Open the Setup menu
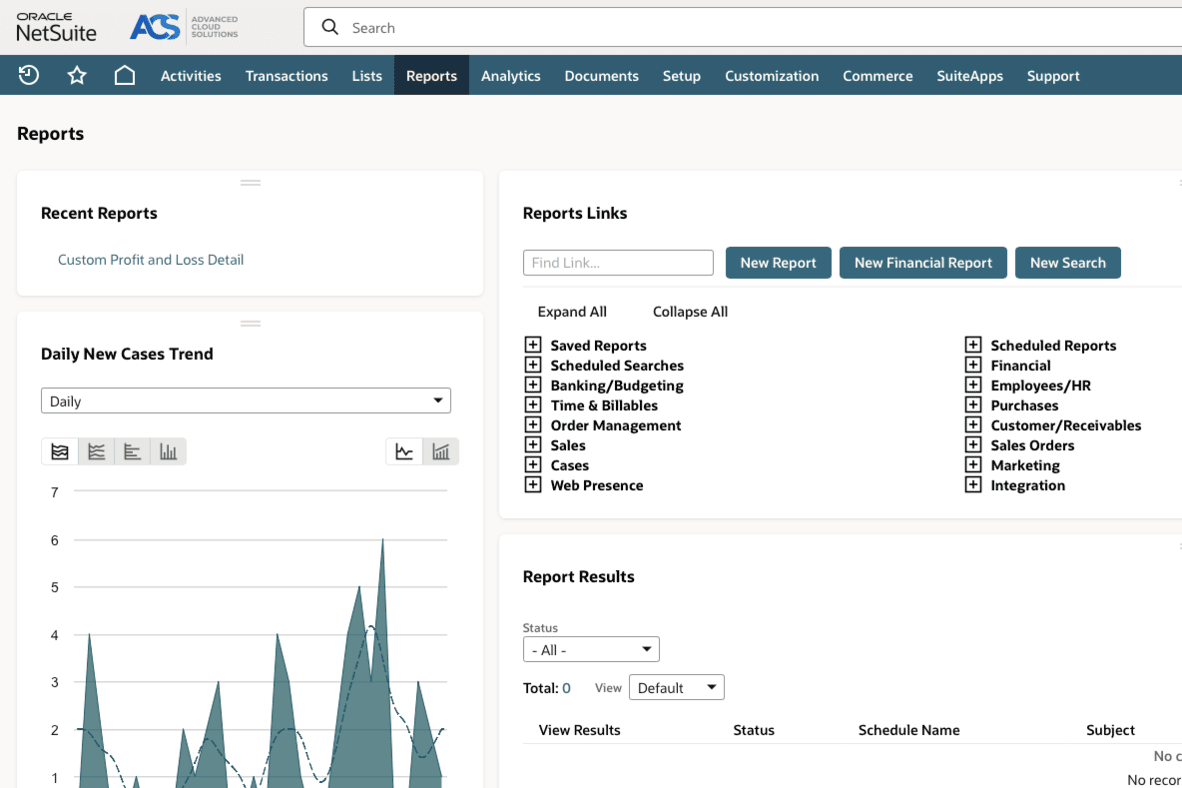The width and height of the screenshot is (1182, 788). 681,75
